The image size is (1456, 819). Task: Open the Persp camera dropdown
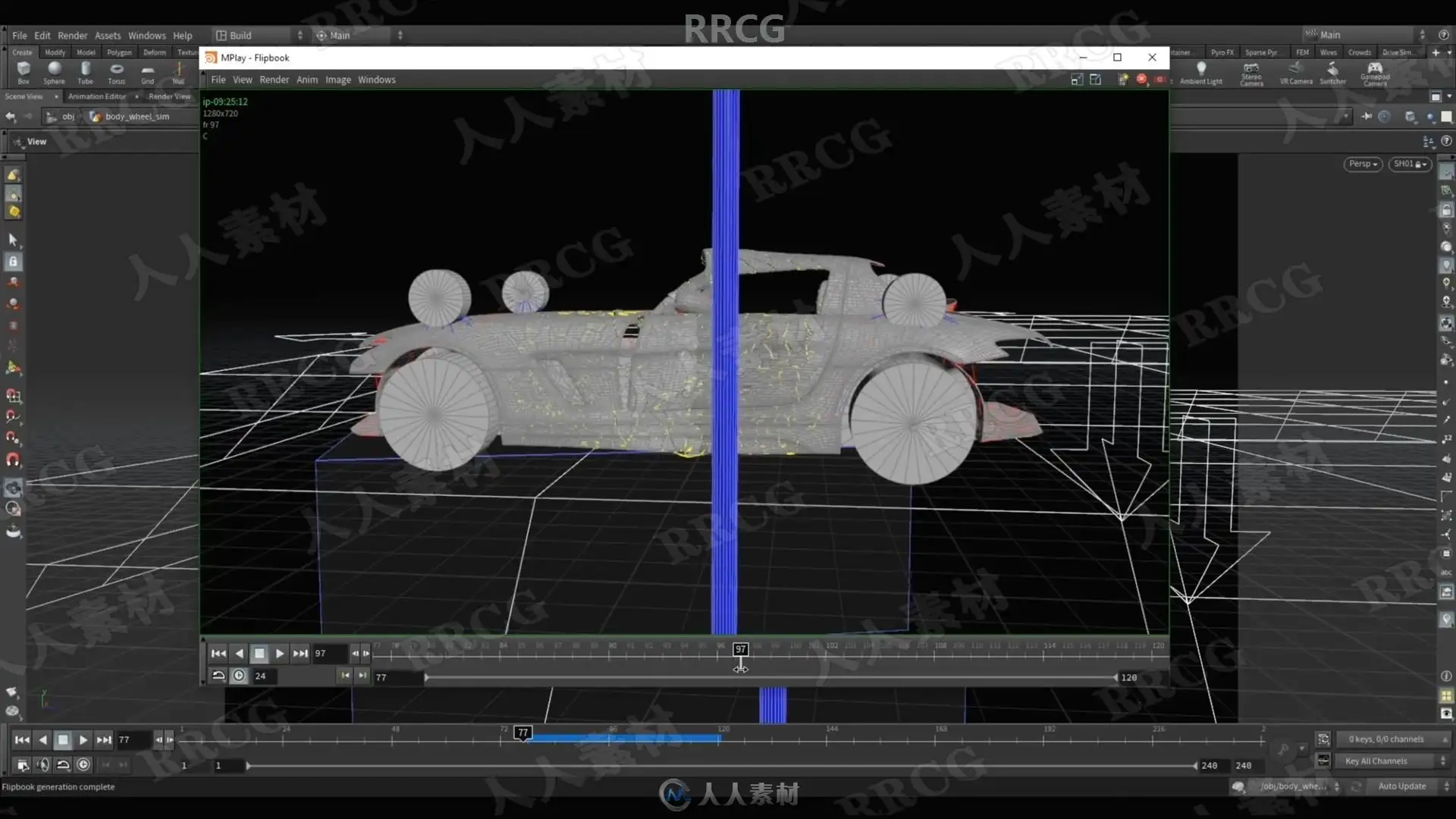(1363, 164)
